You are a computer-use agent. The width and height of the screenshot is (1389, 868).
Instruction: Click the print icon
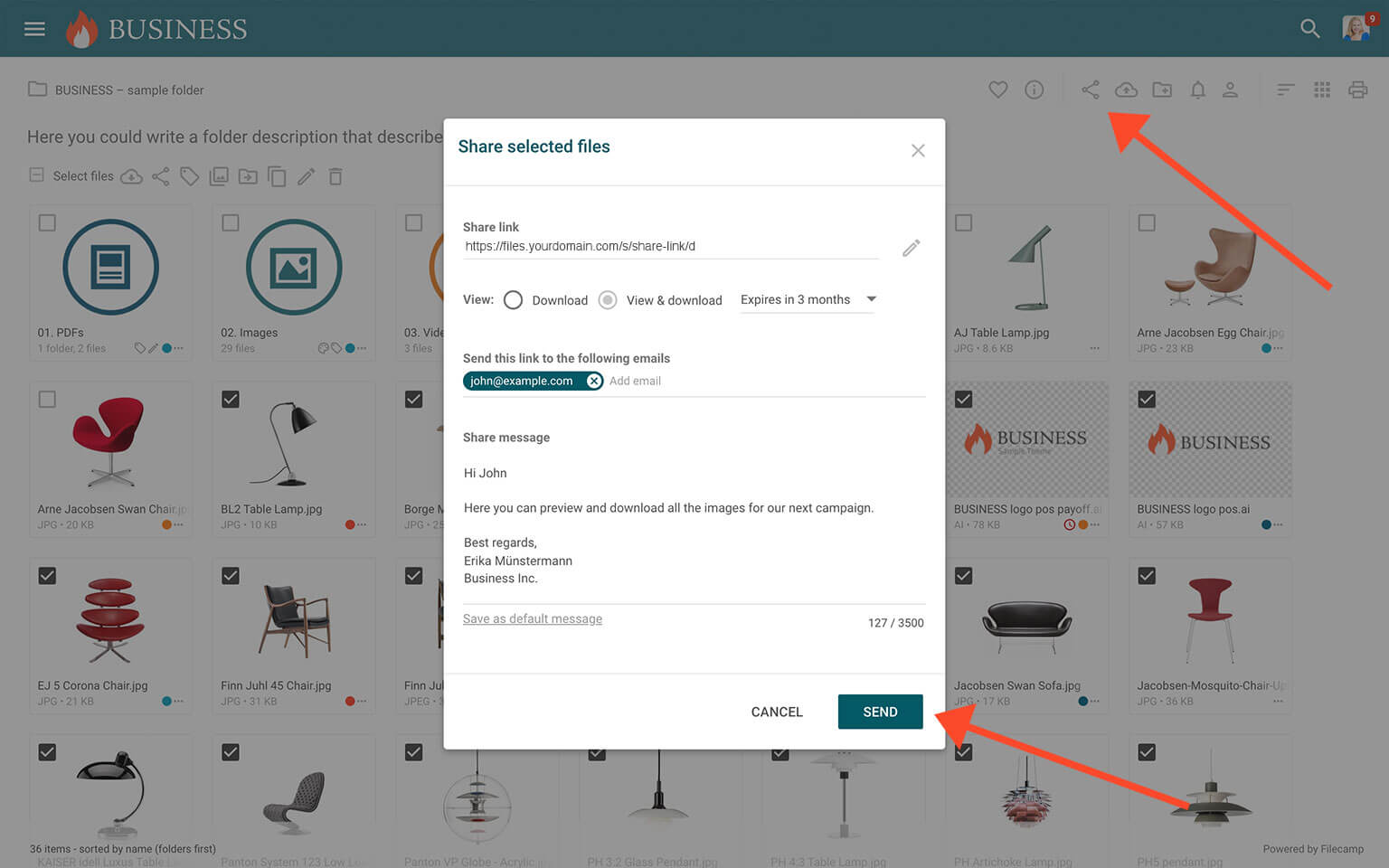tap(1357, 90)
